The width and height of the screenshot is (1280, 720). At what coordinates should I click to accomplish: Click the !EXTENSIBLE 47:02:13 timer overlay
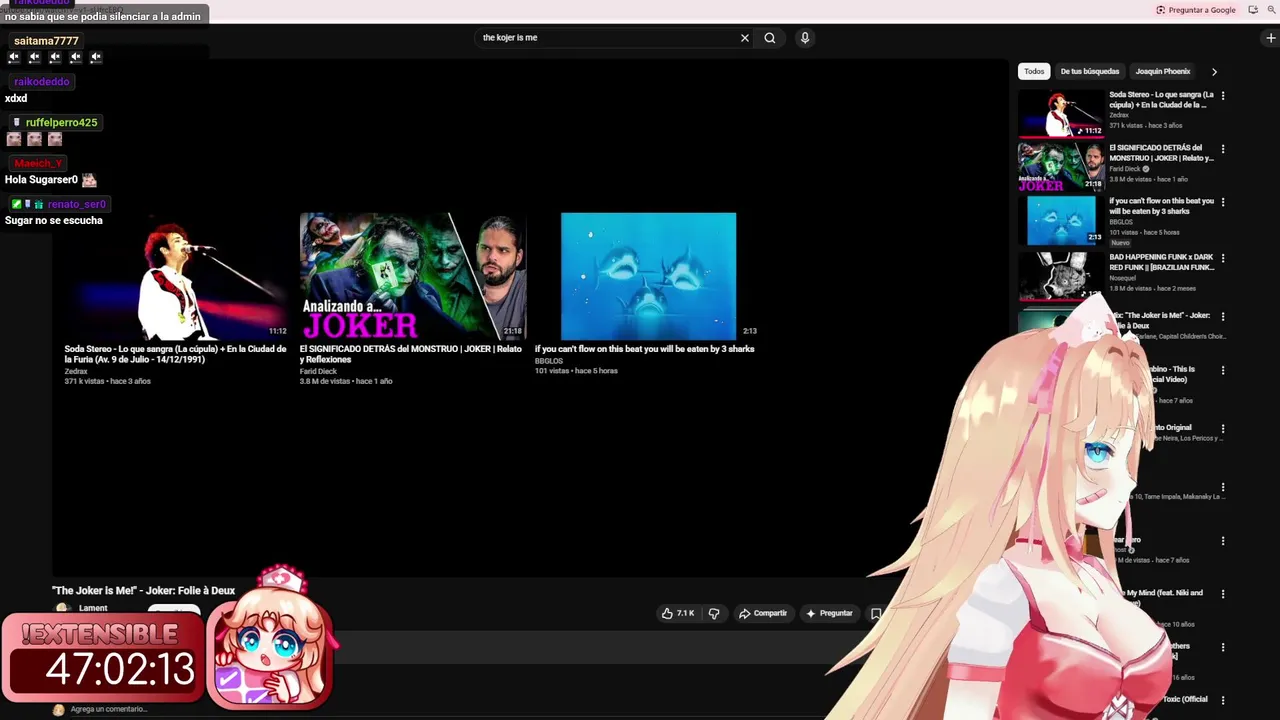(103, 656)
